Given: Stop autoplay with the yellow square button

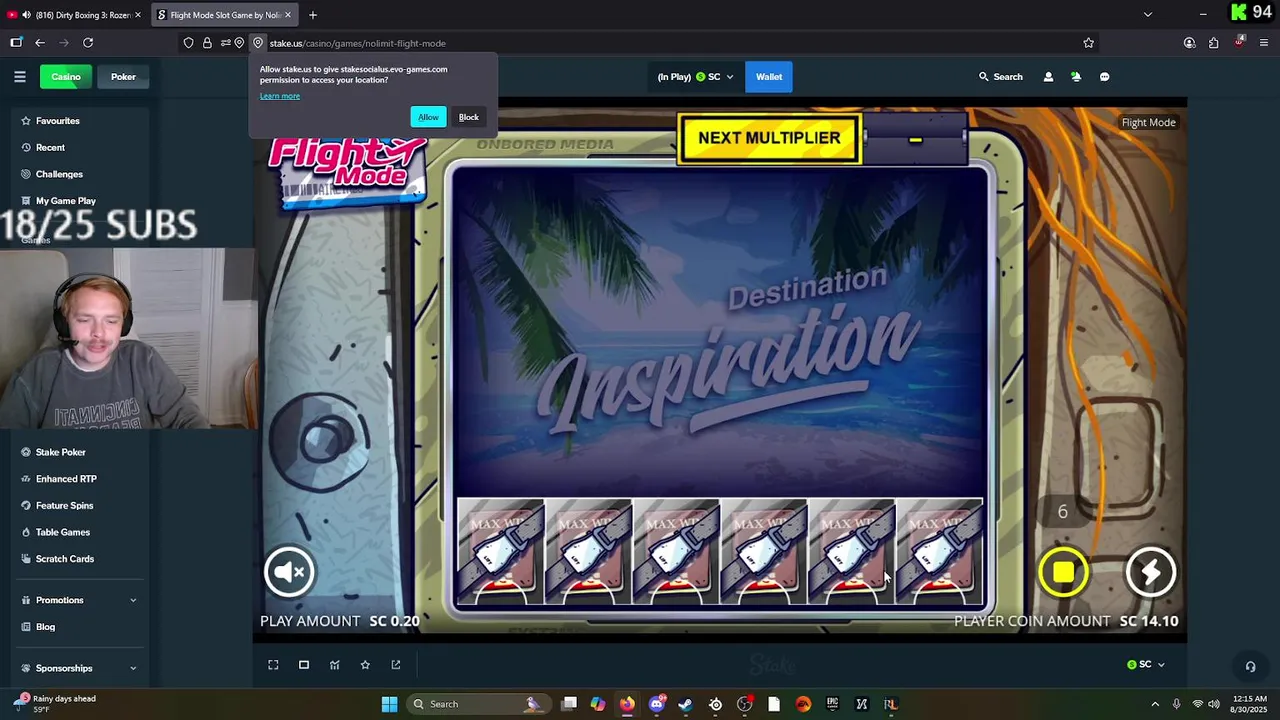Looking at the screenshot, I should 1063,571.
